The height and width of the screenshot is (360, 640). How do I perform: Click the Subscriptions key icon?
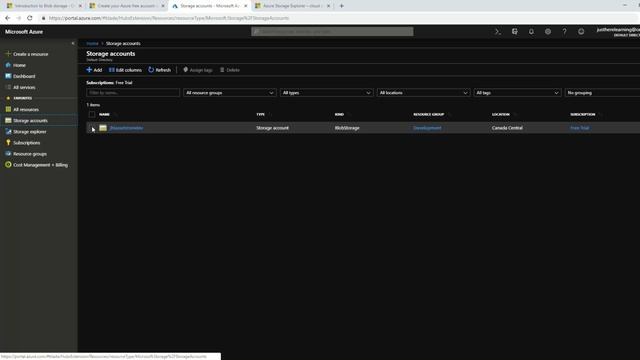[8, 142]
